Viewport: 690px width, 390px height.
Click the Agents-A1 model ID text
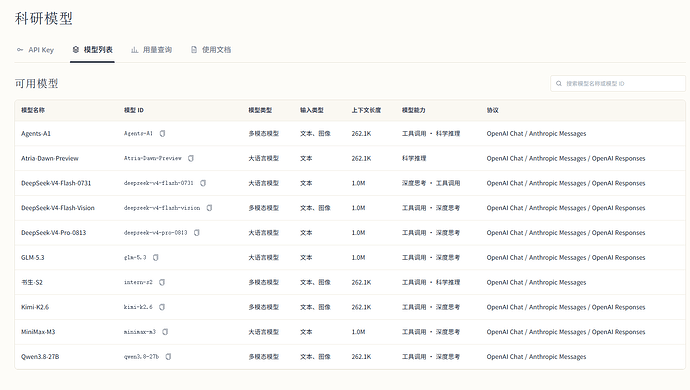tap(138, 133)
